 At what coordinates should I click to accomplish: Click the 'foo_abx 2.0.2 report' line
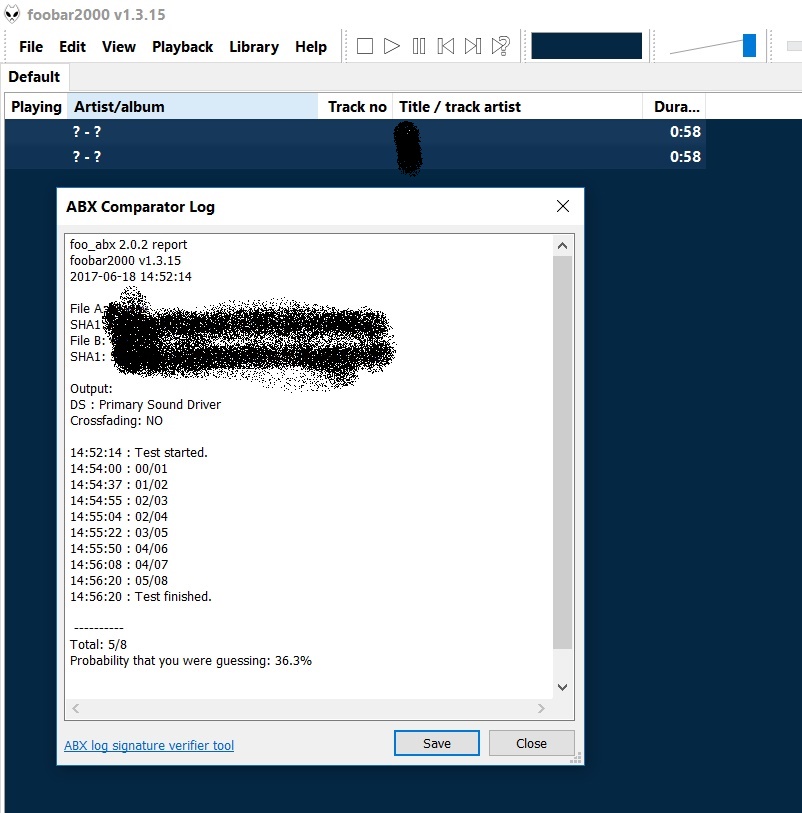(129, 245)
